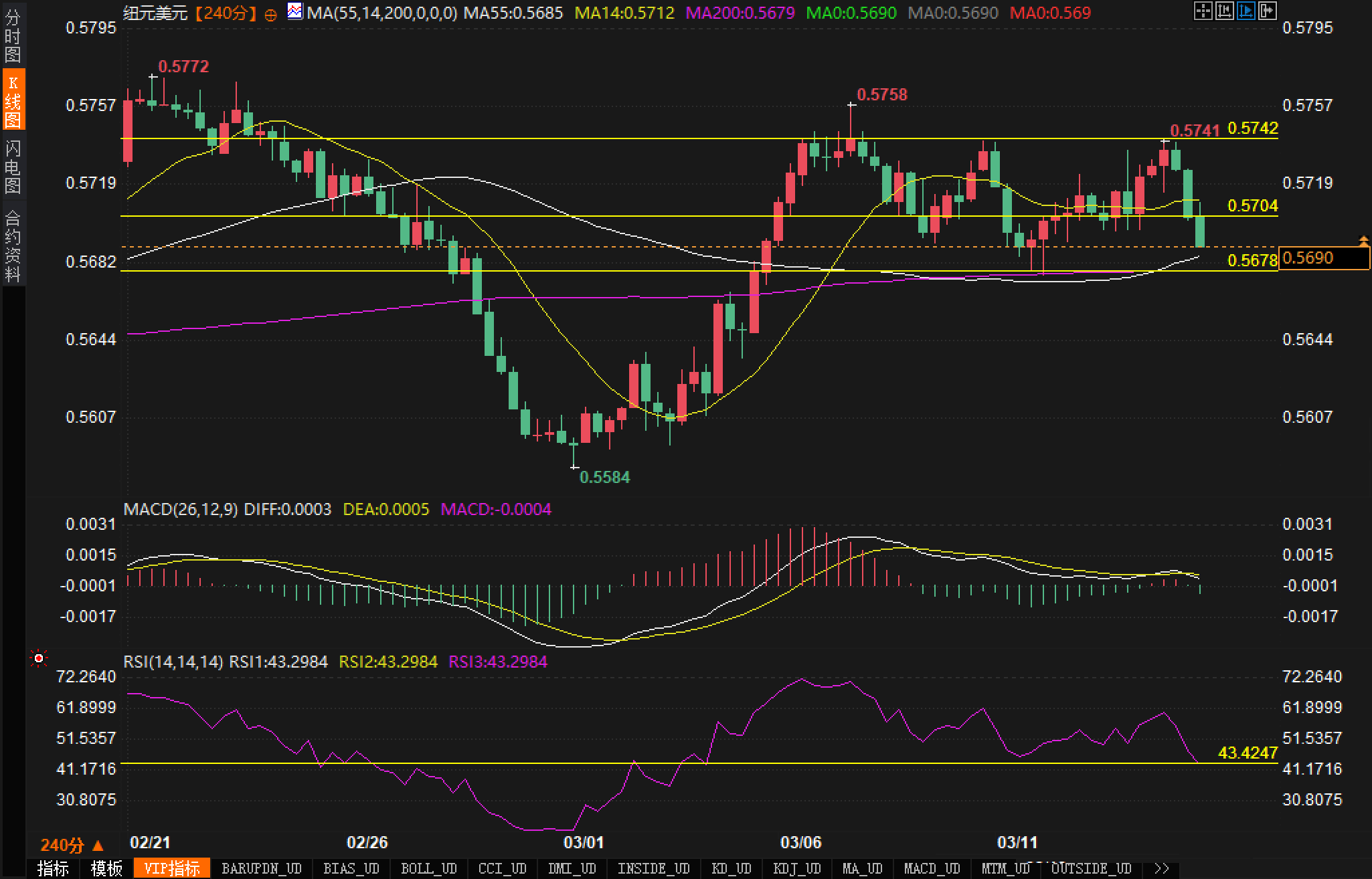Image resolution: width=1372 pixels, height=879 pixels.
Task: Click the 0.5741 recent high marker
Action: click(1195, 130)
